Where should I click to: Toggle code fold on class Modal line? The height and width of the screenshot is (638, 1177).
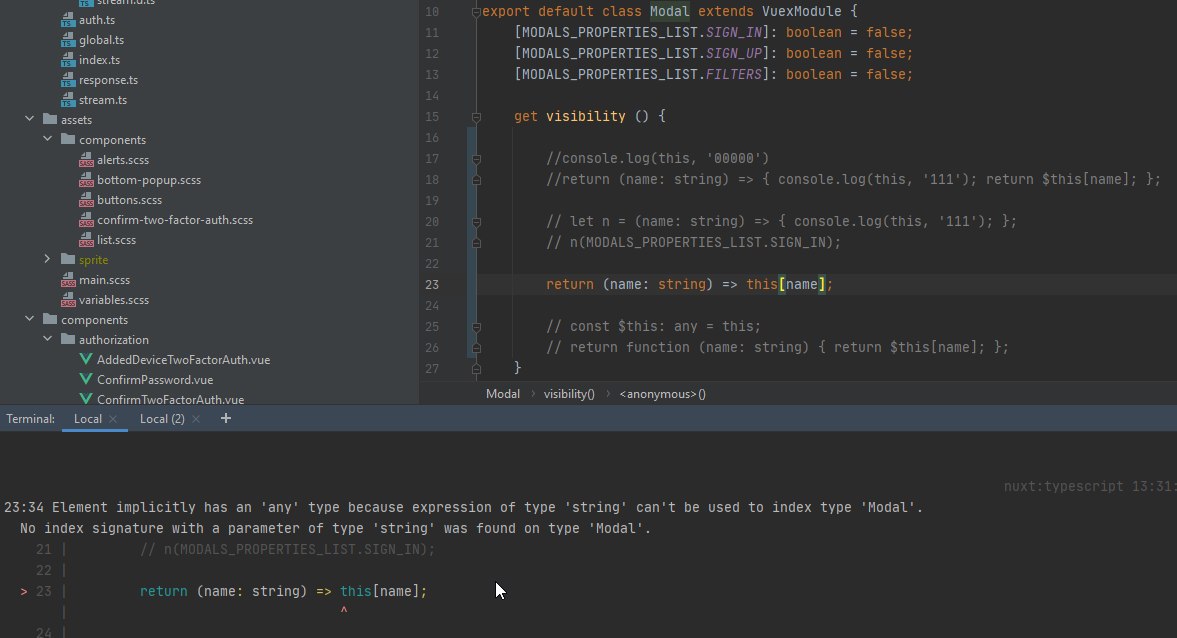pyautogui.click(x=476, y=12)
